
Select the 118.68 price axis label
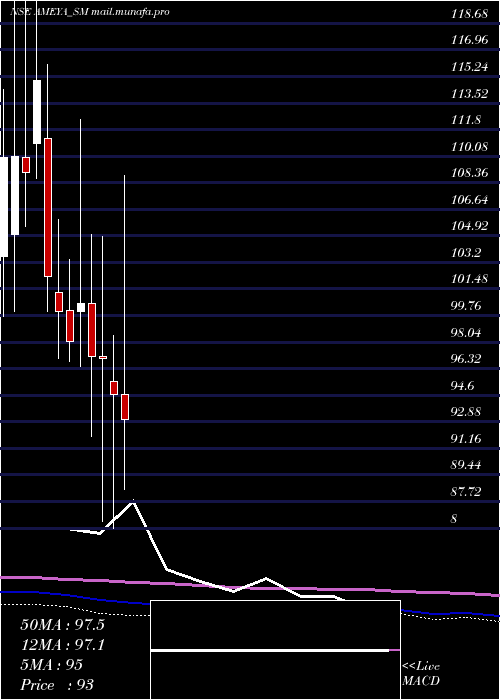[469, 14]
